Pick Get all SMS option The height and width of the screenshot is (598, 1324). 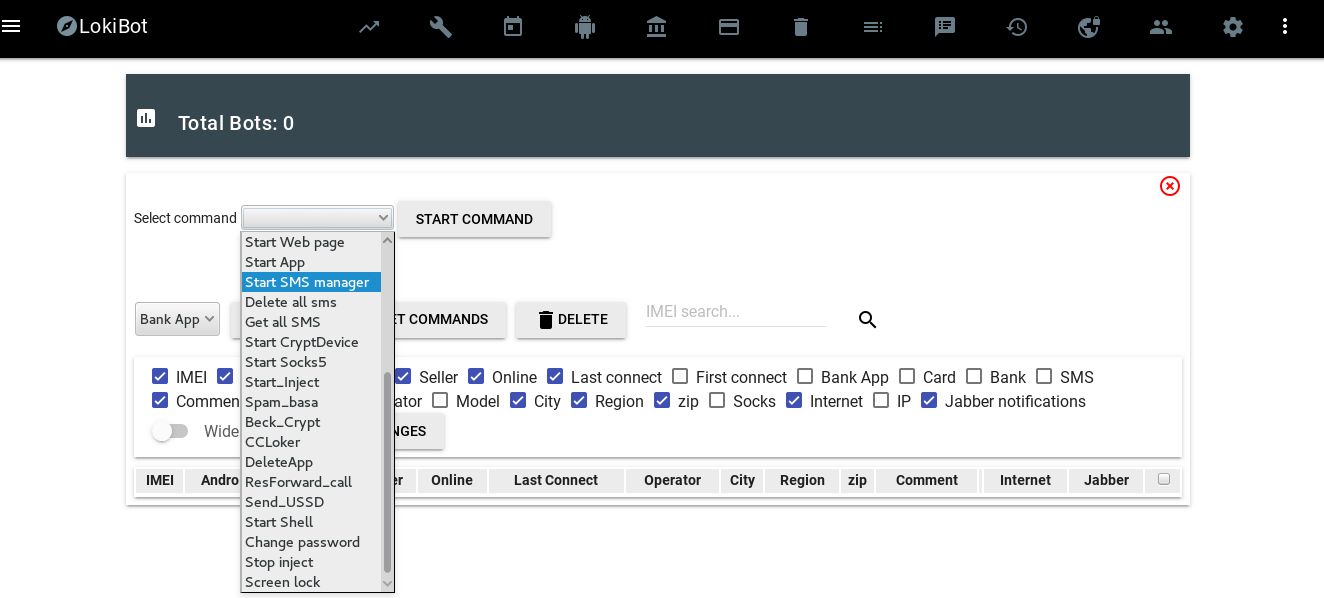coord(311,322)
